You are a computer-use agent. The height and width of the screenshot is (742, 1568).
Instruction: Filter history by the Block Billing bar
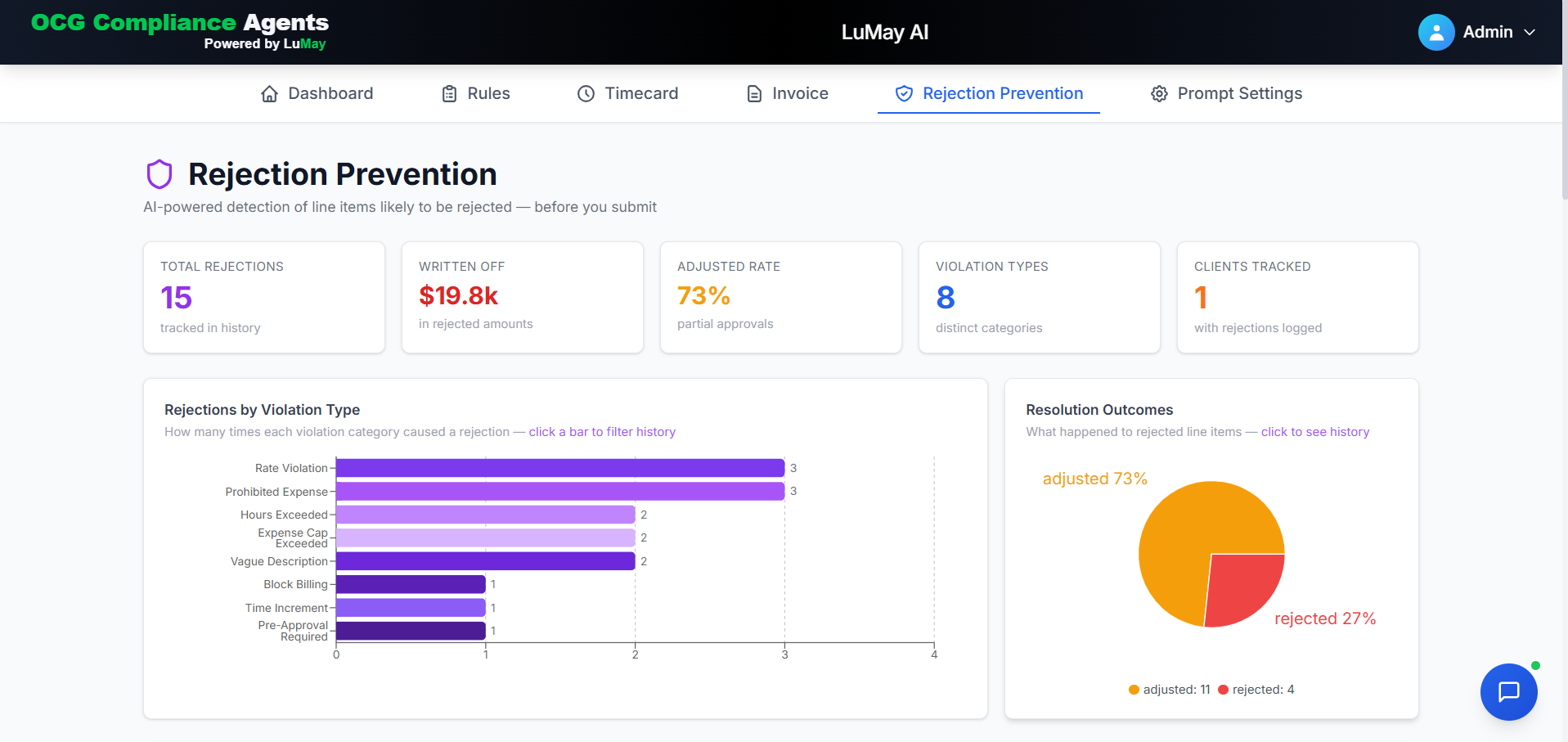click(x=411, y=584)
